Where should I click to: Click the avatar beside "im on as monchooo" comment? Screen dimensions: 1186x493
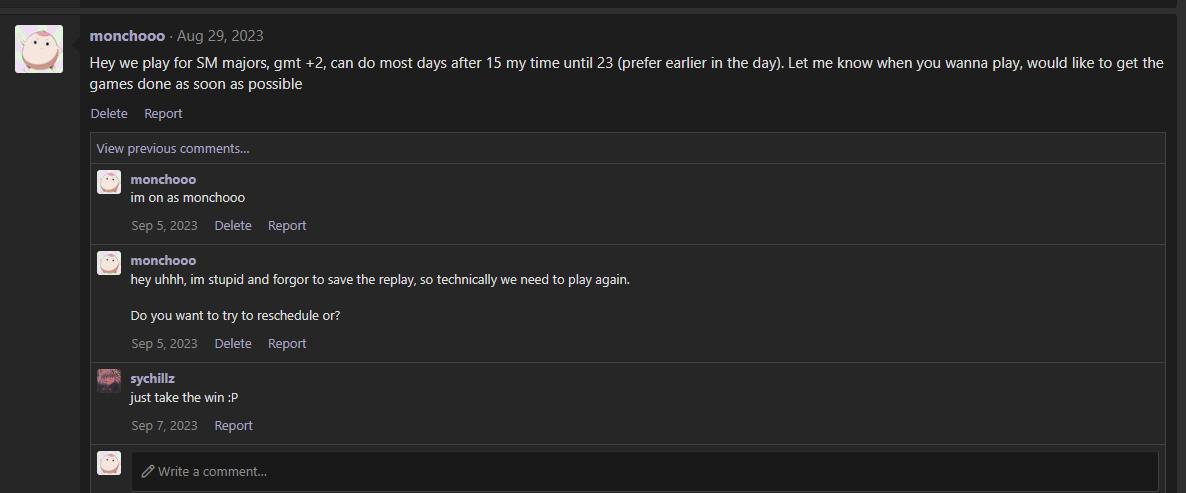pyautogui.click(x=109, y=182)
